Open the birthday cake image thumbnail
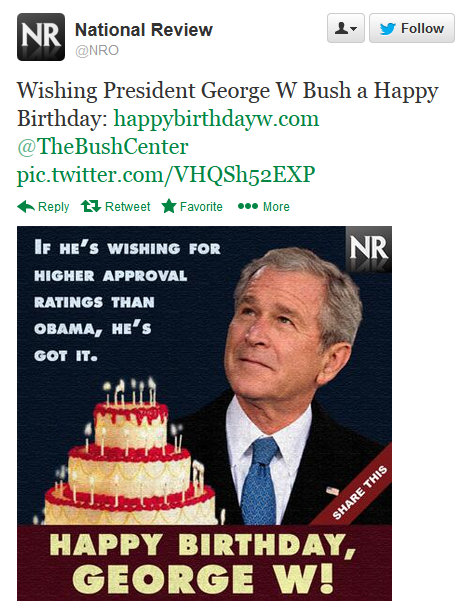The width and height of the screenshot is (470, 611). [x=204, y=413]
